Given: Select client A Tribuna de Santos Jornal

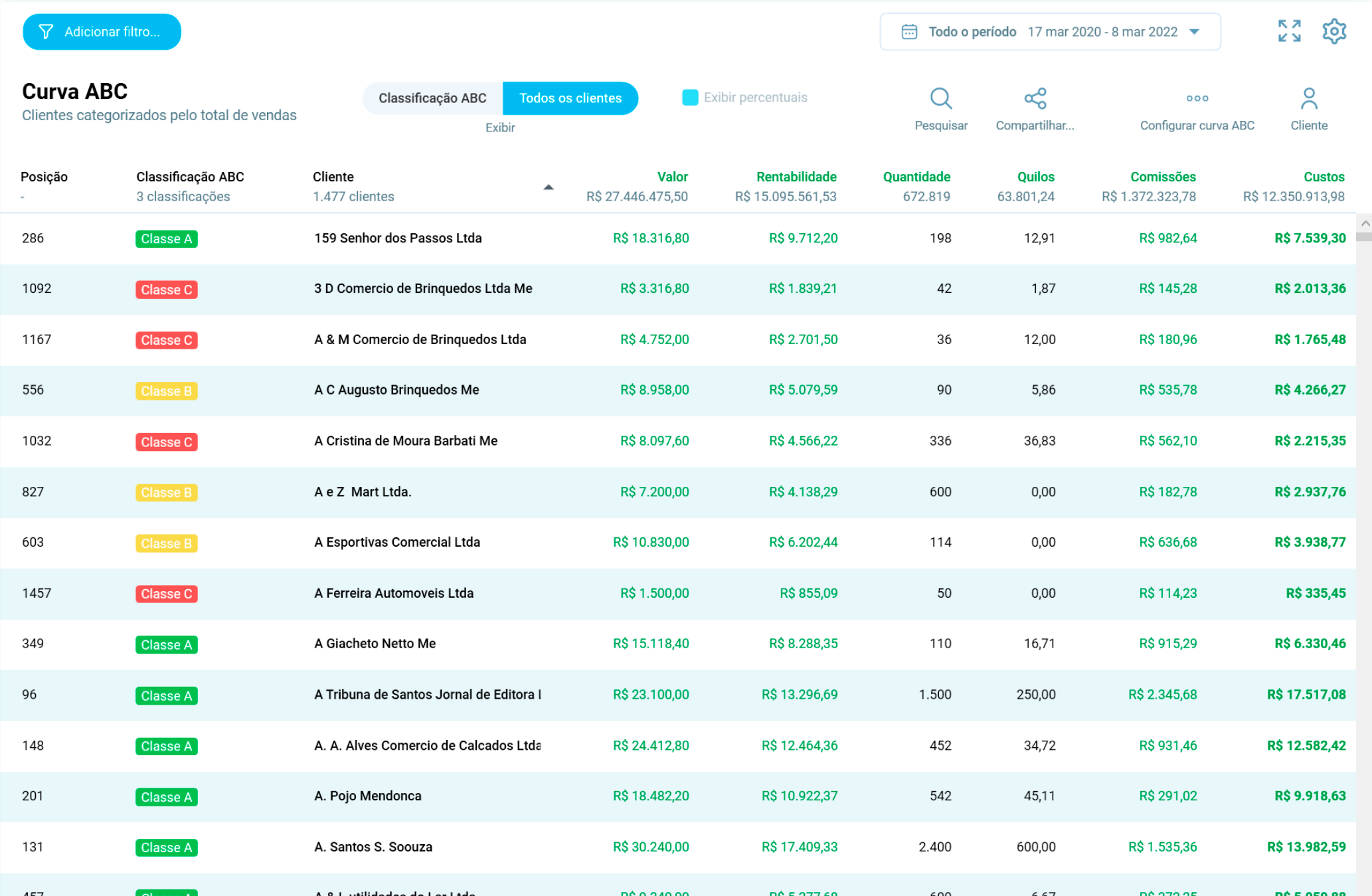Looking at the screenshot, I should 428,694.
